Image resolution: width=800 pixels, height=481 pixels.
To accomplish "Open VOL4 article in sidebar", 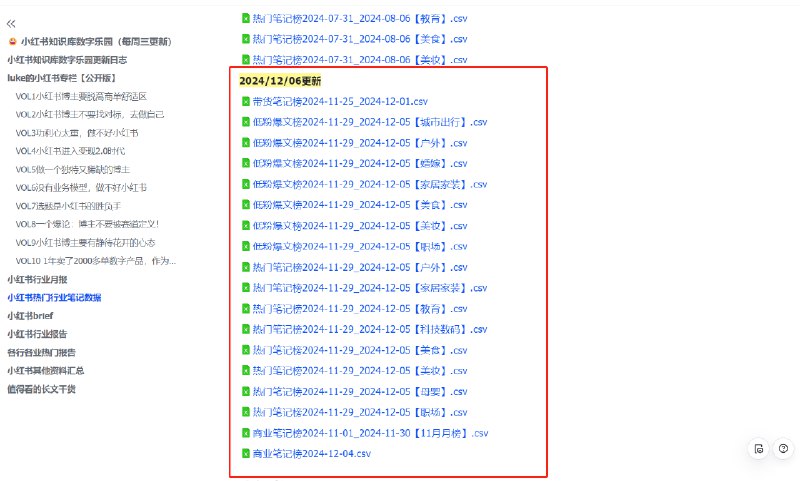I will click(x=70, y=151).
